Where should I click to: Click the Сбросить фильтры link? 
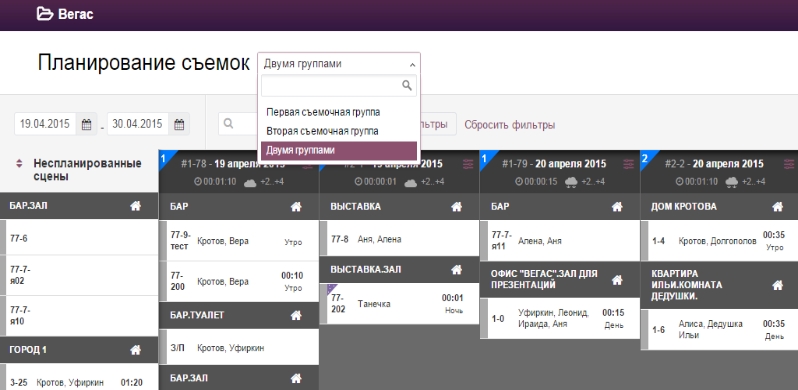[x=509, y=125]
